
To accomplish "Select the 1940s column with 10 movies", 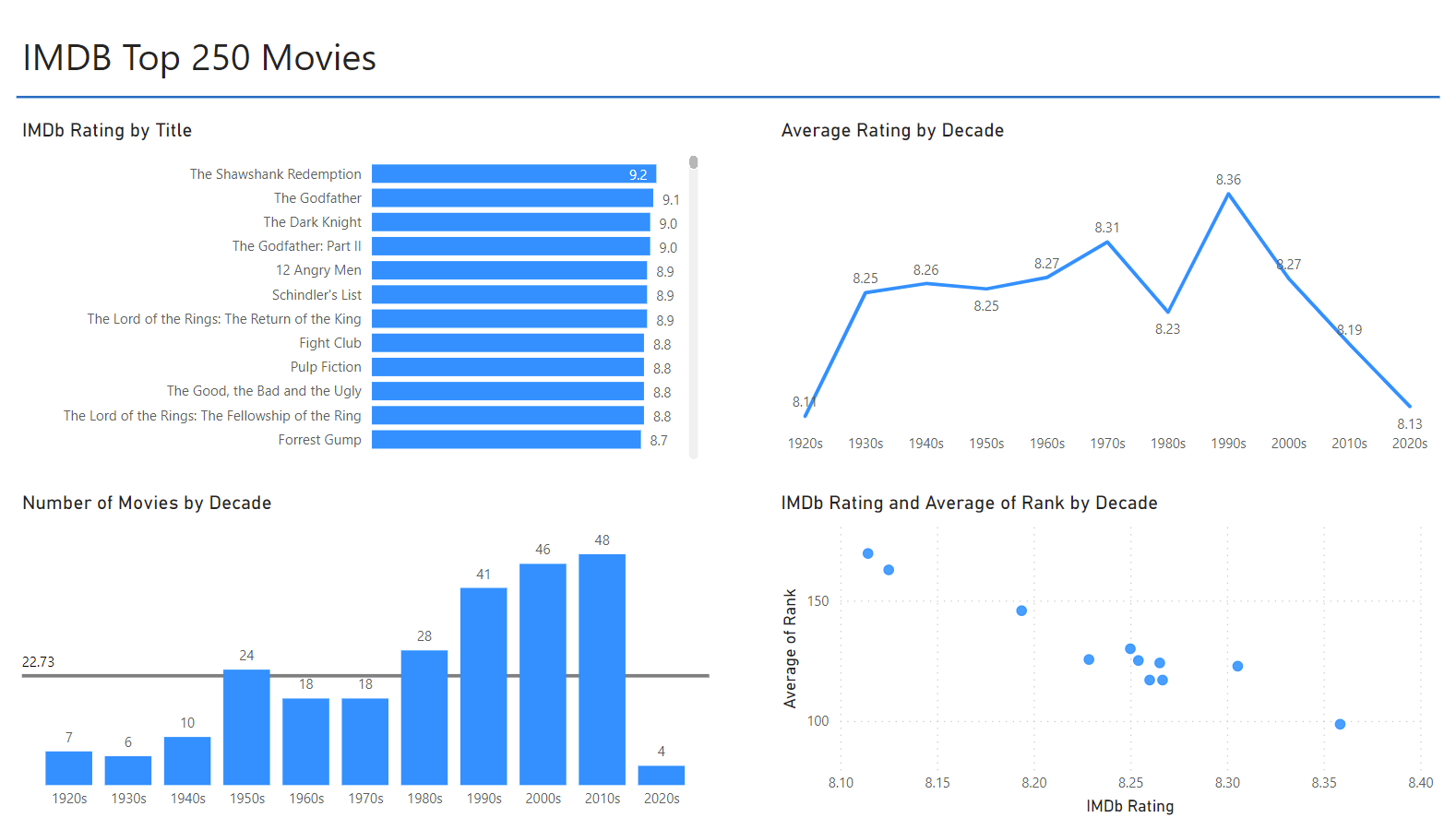I will [x=187, y=761].
